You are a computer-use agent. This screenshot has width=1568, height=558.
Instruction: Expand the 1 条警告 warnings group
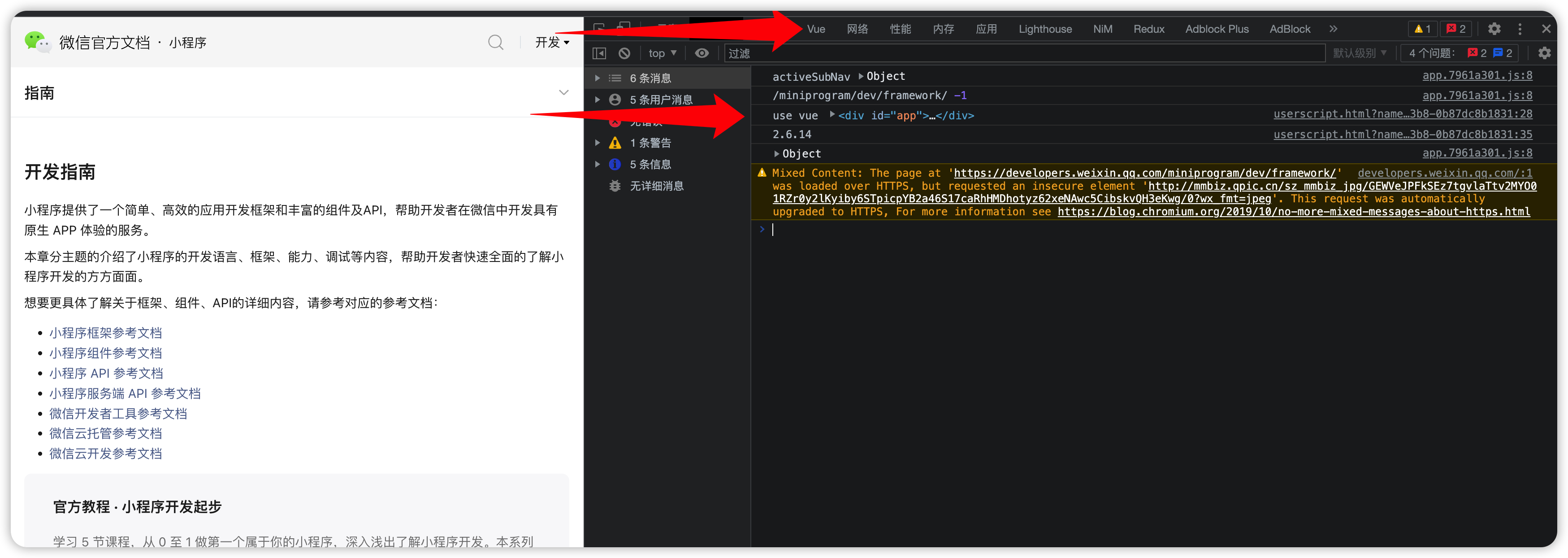pos(597,143)
